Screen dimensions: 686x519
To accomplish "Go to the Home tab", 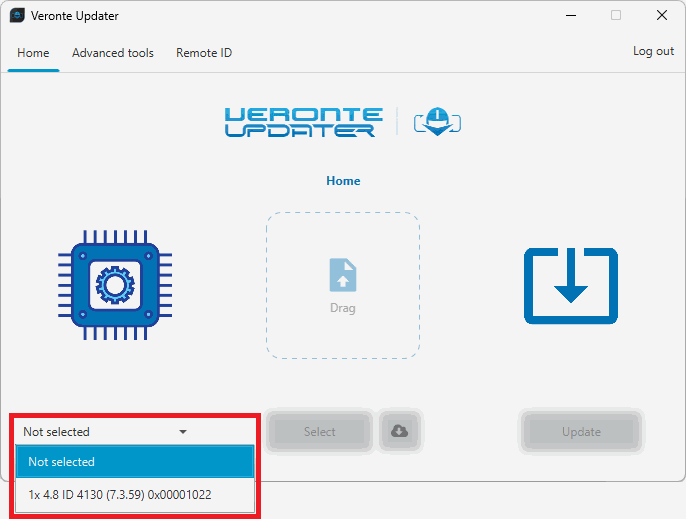I will click(33, 53).
